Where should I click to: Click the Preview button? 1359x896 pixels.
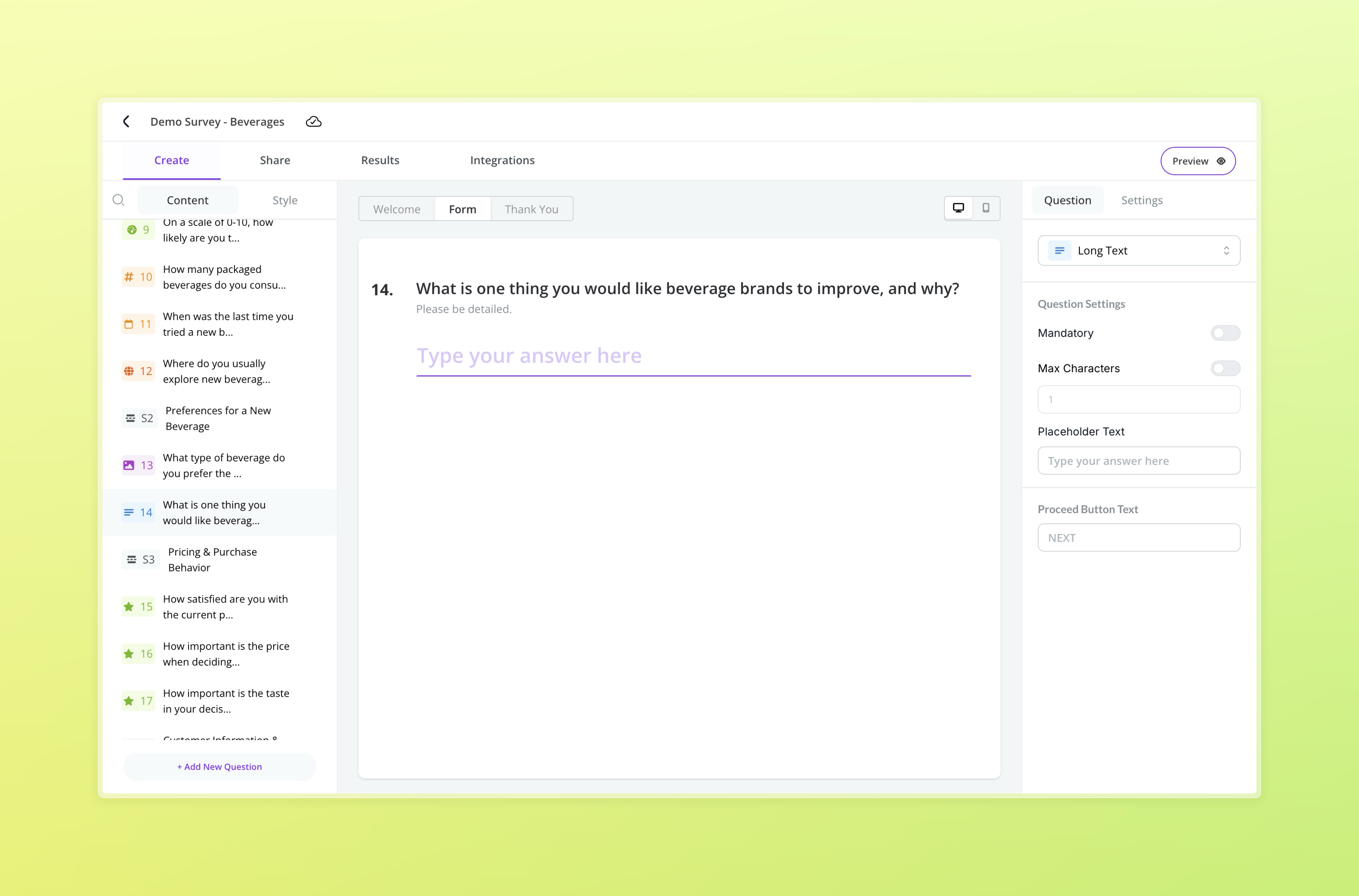coord(1198,161)
